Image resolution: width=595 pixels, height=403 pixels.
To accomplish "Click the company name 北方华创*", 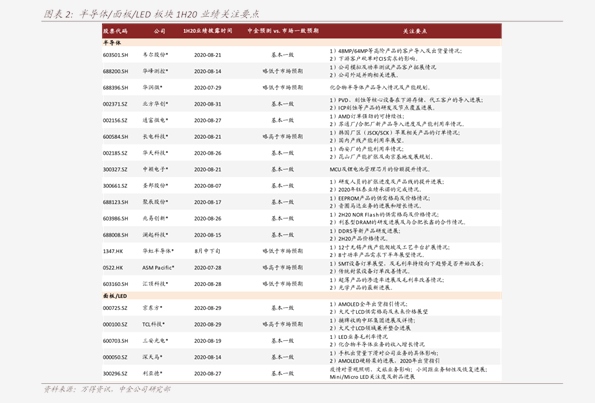I will [x=156, y=104].
